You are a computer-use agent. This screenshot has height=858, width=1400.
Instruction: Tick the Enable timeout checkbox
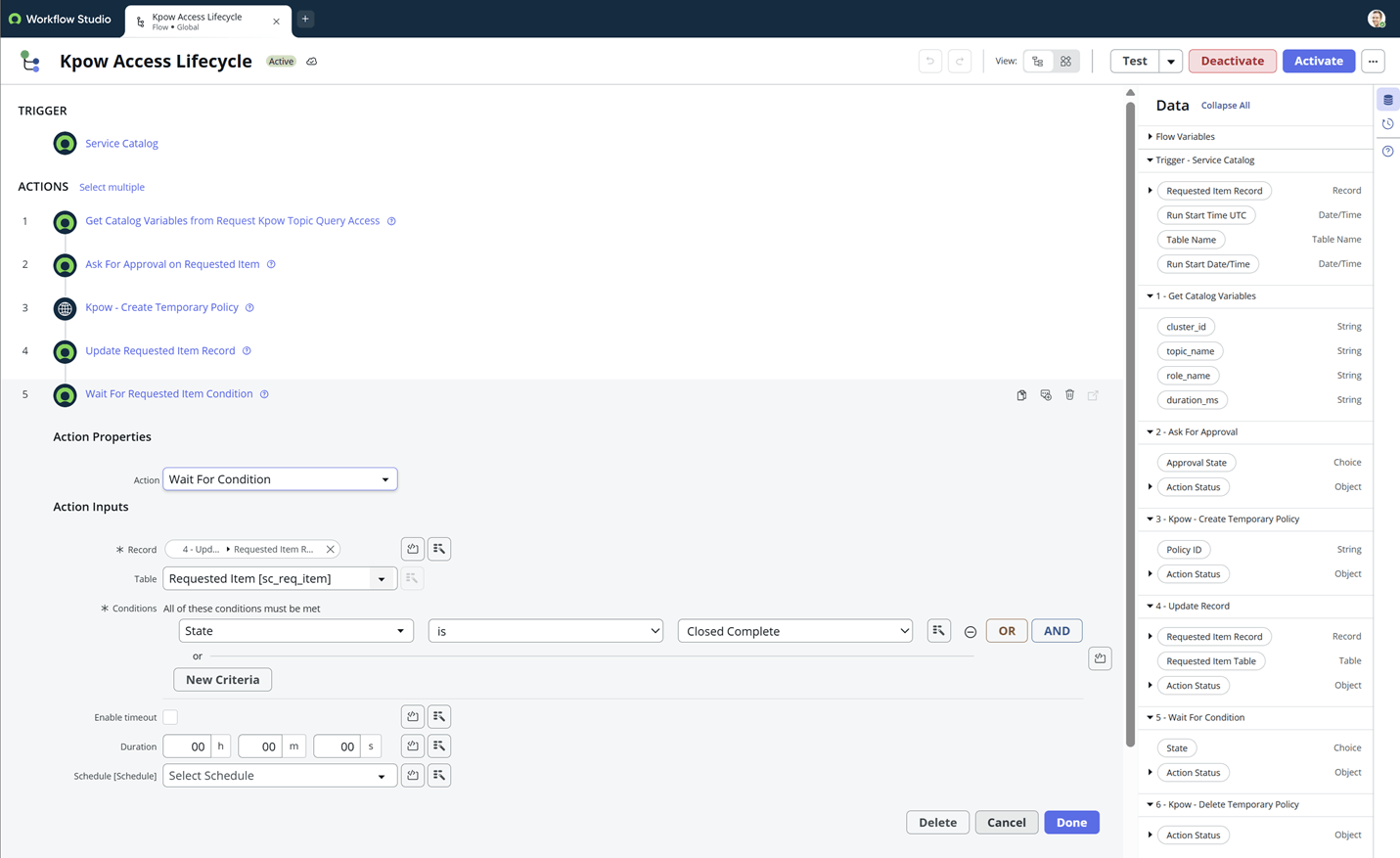tap(170, 717)
